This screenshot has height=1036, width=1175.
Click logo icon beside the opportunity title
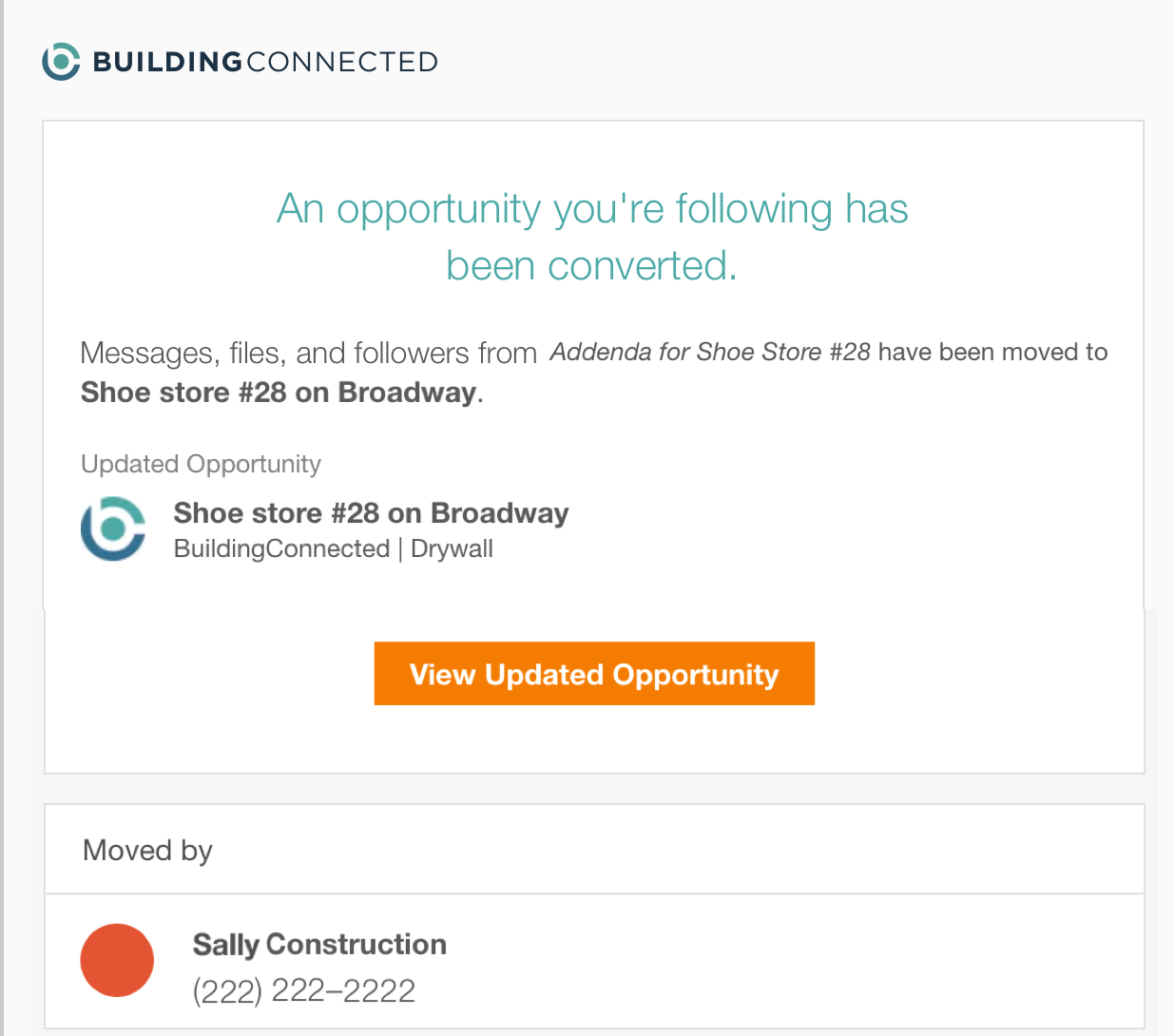pyautogui.click(x=113, y=528)
